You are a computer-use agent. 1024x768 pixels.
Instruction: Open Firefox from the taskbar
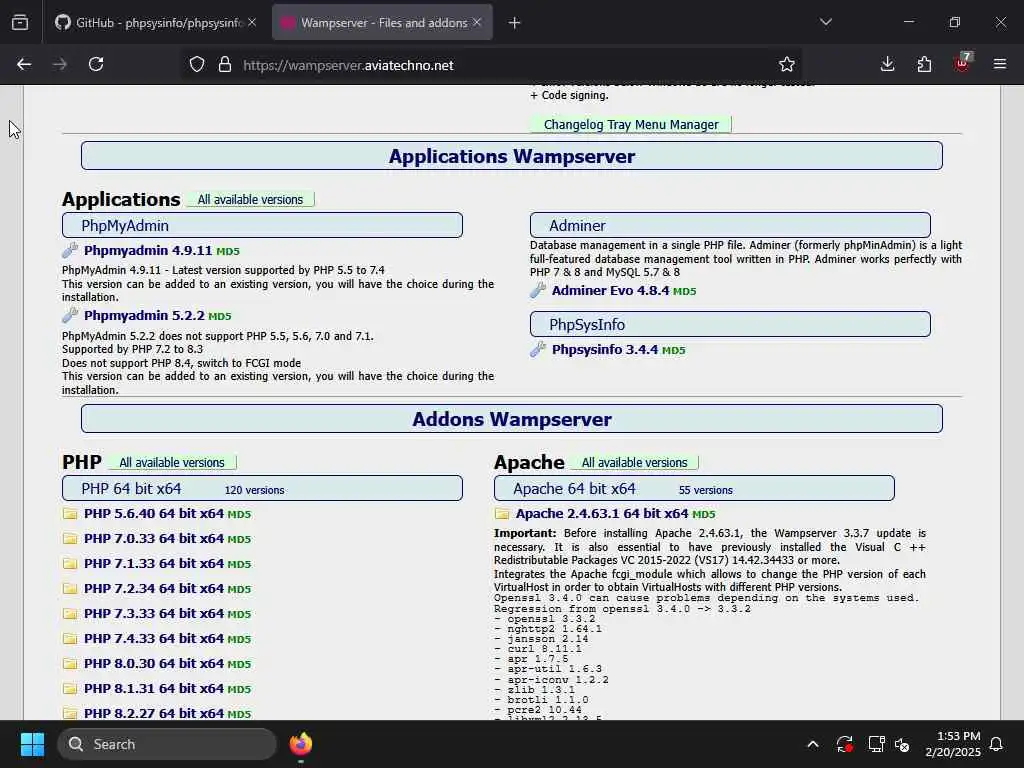click(x=301, y=744)
